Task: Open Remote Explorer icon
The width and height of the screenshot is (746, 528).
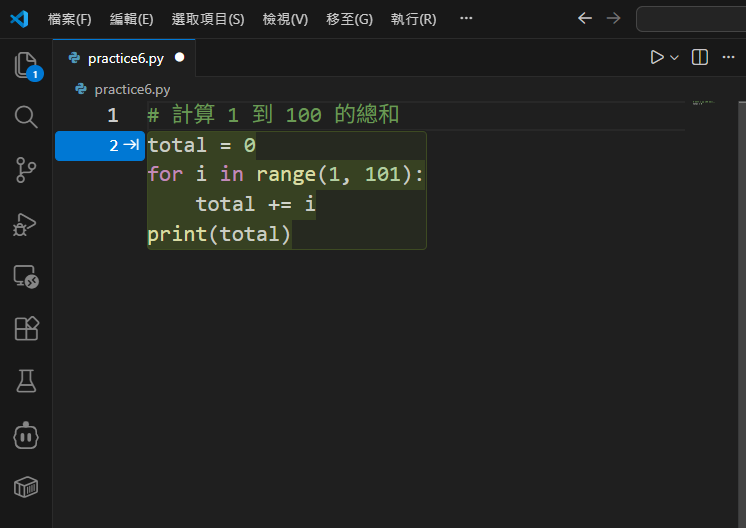Action: [26, 276]
